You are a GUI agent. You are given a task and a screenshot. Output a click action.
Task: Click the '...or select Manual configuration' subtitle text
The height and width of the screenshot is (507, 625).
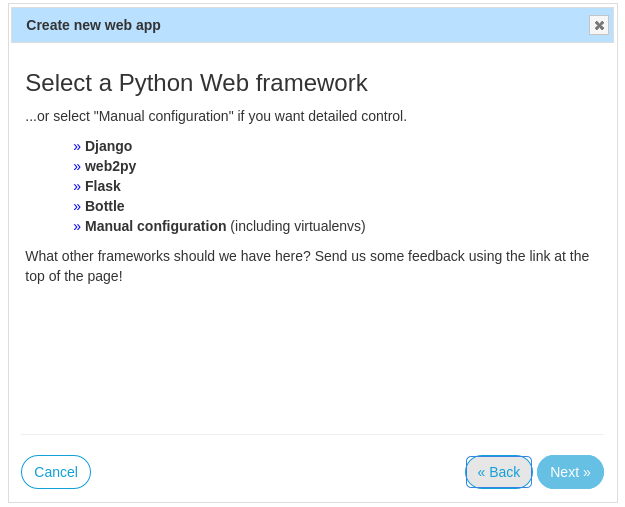click(216, 116)
